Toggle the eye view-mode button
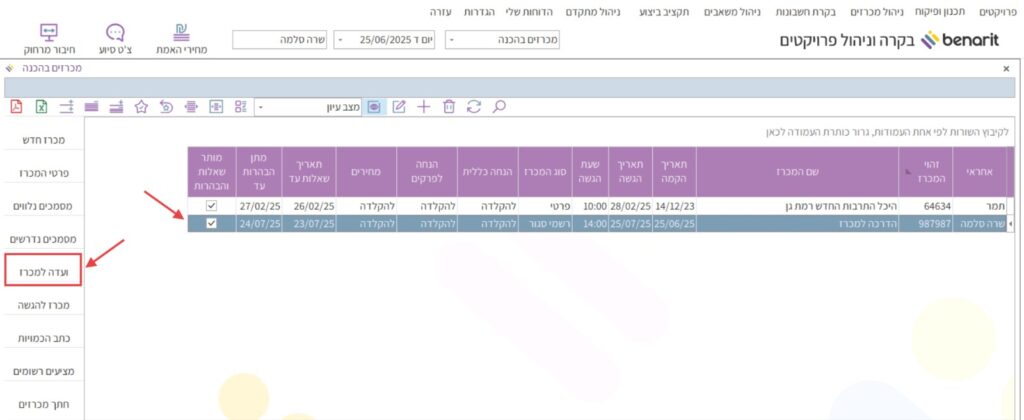Viewport: 1024px width, 420px height. (374, 106)
